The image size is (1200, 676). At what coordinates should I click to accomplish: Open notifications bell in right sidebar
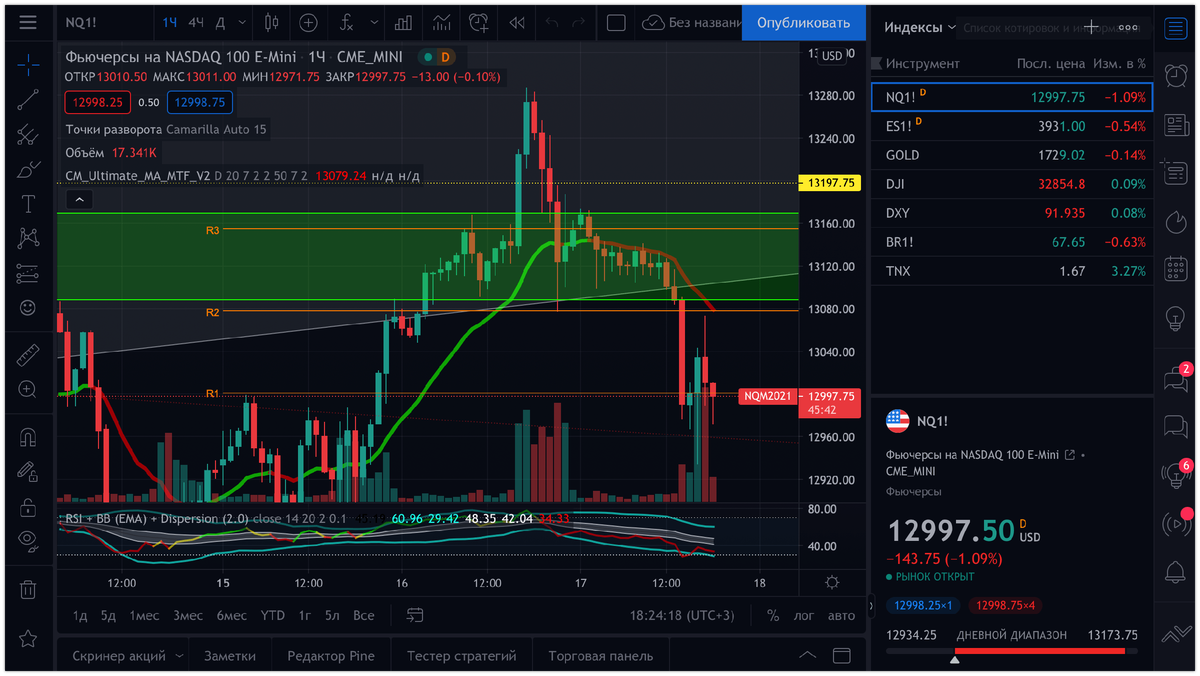[1176, 573]
